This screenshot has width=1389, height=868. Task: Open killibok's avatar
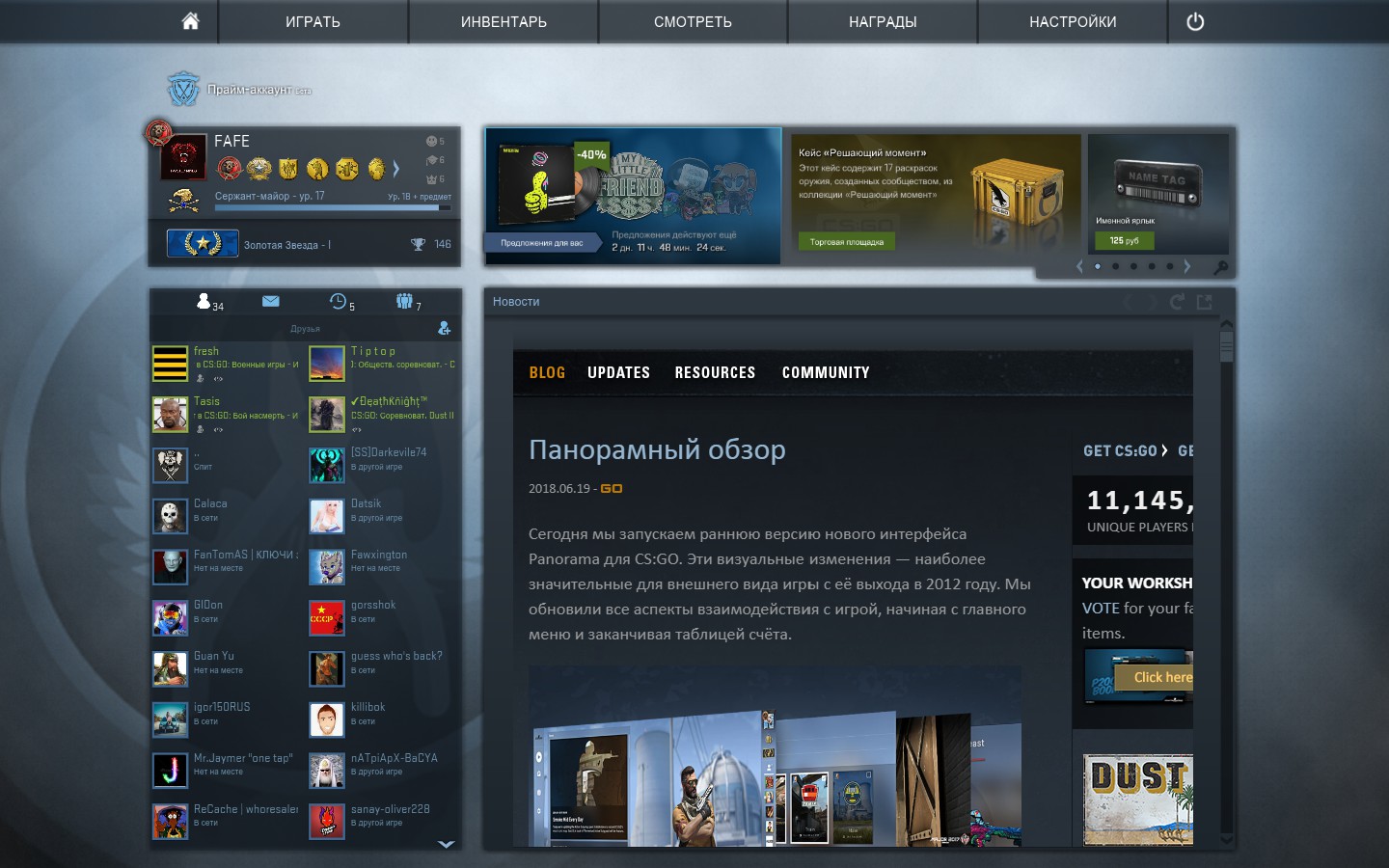pyautogui.click(x=327, y=719)
